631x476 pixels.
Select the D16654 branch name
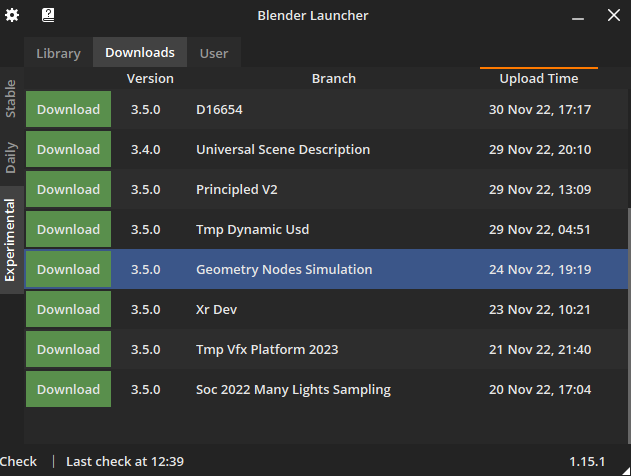(x=219, y=109)
